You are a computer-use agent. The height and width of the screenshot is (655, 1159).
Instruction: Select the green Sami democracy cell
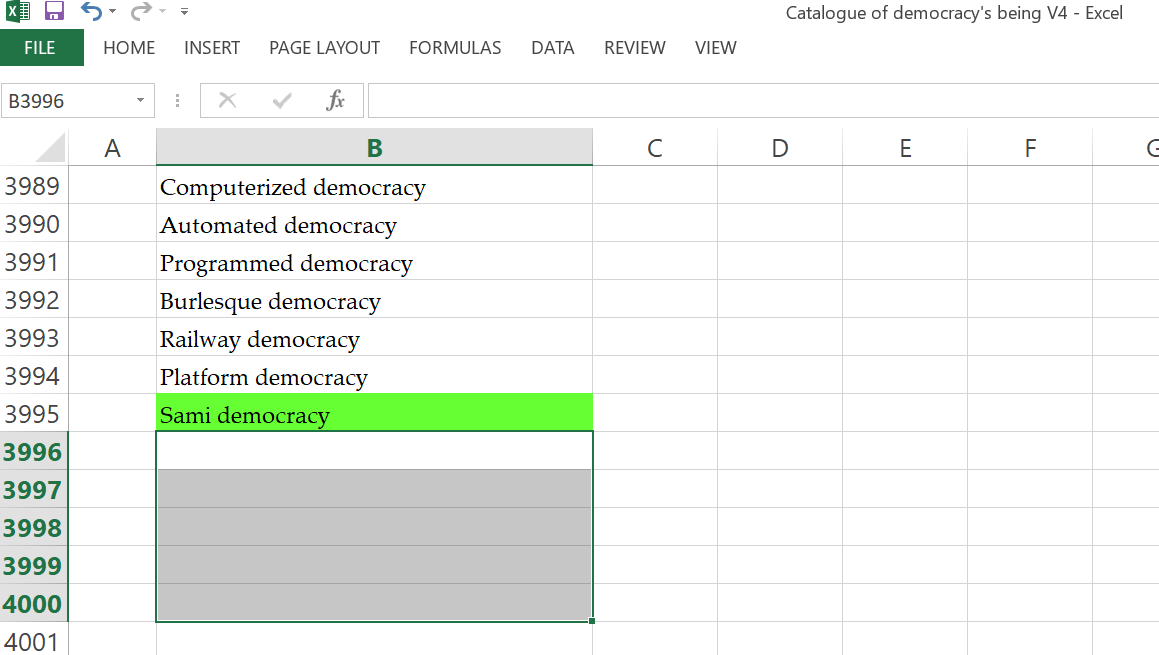click(374, 413)
